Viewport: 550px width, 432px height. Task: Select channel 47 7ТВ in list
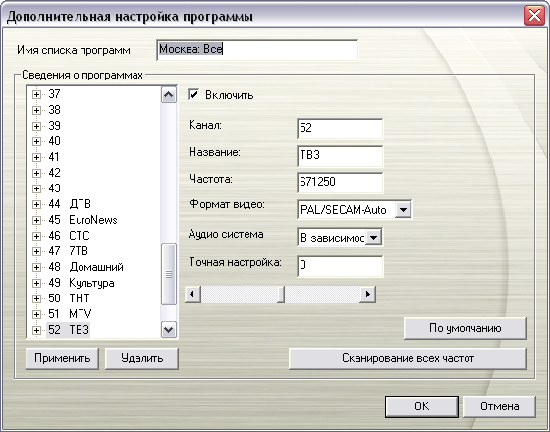coord(68,251)
